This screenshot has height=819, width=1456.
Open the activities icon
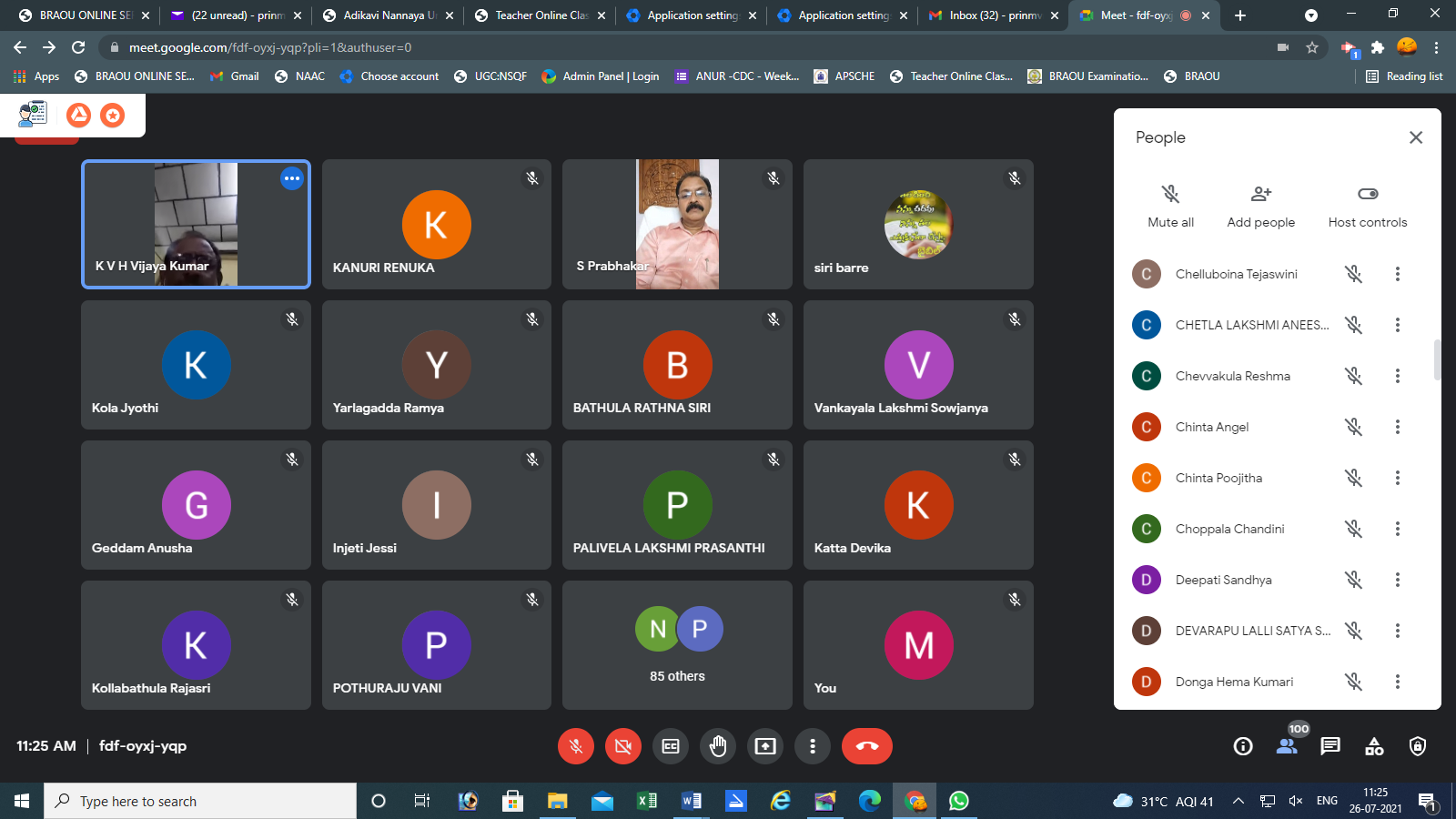coord(1374,746)
